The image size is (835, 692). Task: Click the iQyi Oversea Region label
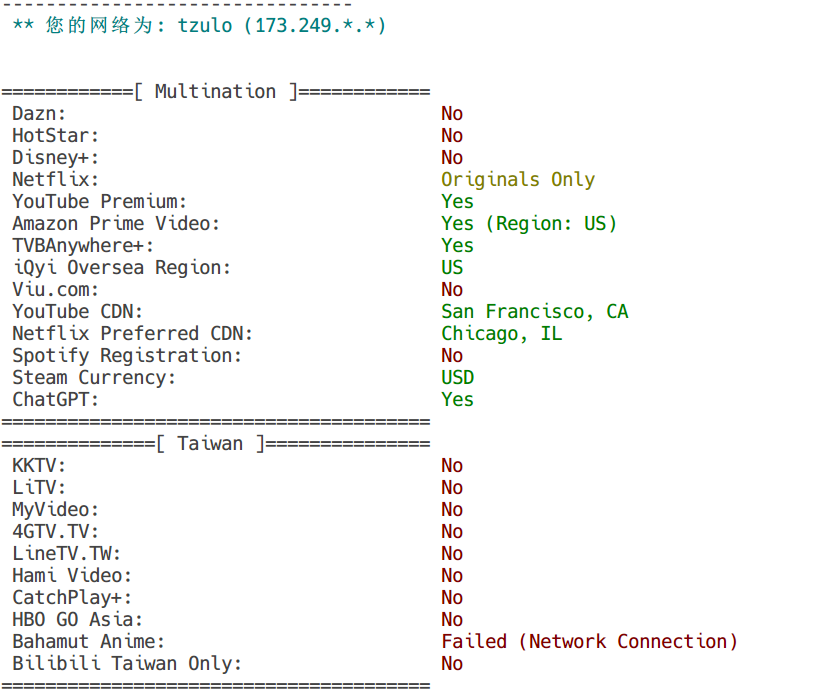(122, 268)
